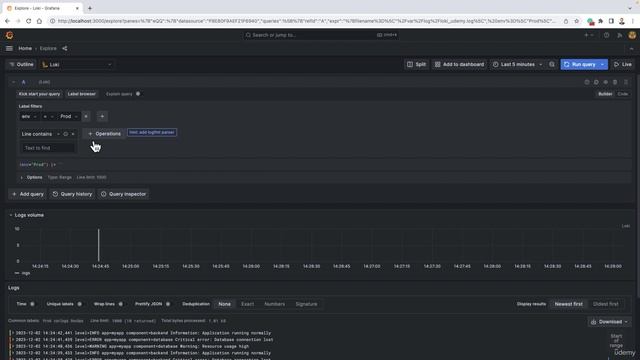Image resolution: width=640 pixels, height=360 pixels.
Task: Open the news feed icon
Action: [620, 35]
